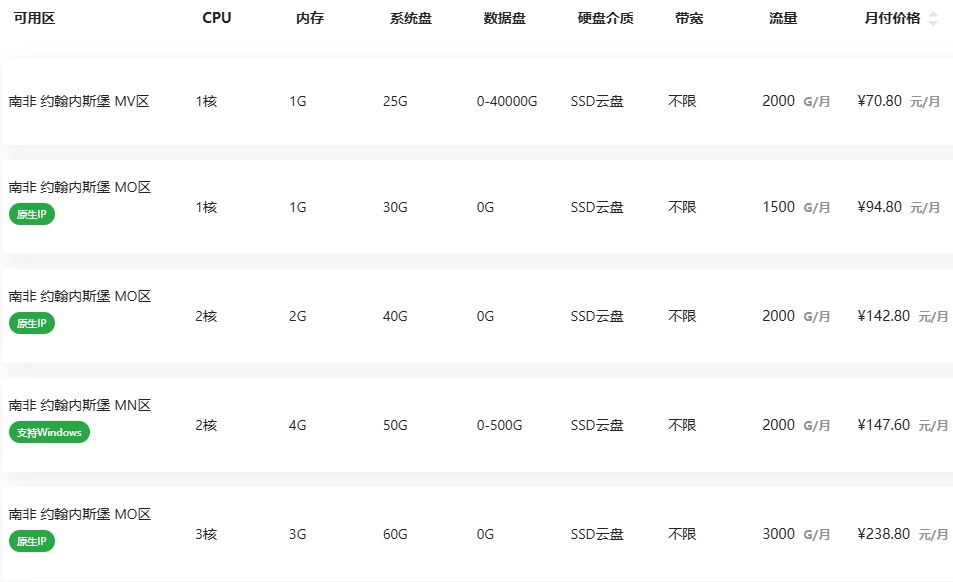The height and width of the screenshot is (582, 953).
Task: Click the 可用区 column header
Action: point(34,19)
